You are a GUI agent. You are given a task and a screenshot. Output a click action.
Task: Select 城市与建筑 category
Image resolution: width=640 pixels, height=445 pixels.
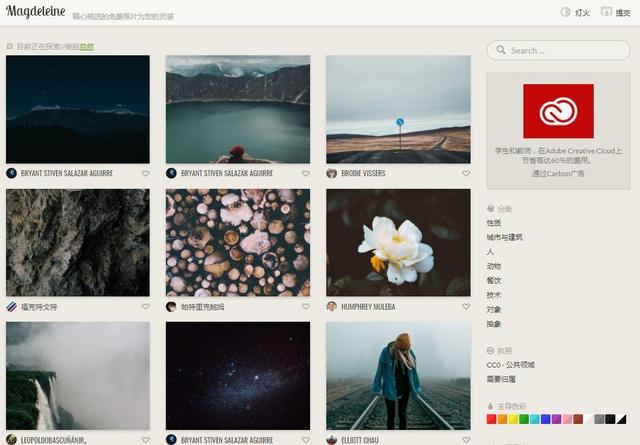click(x=505, y=238)
